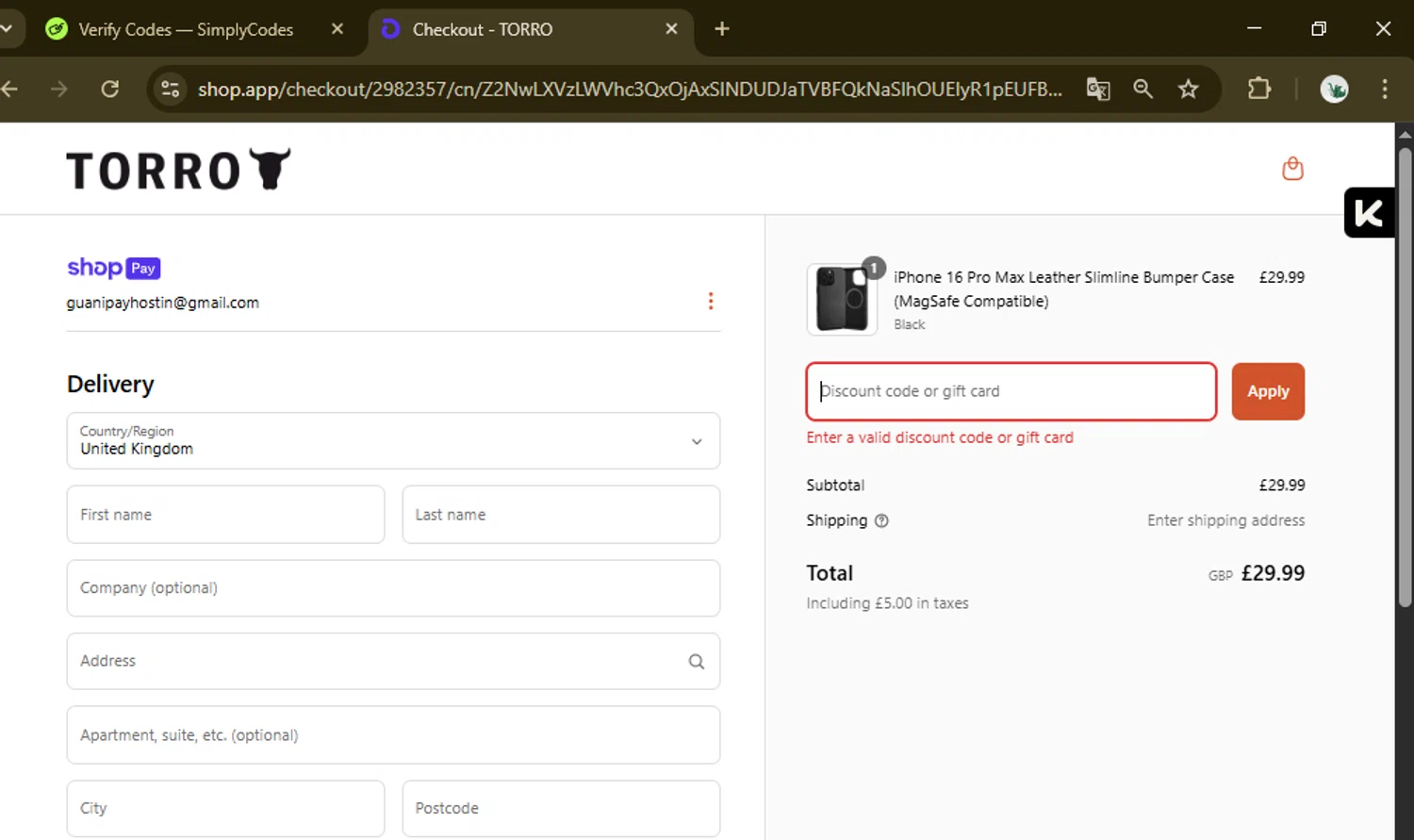The width and height of the screenshot is (1414, 840).
Task: Close the Verify Codes SimplyCodes tab
Action: [337, 29]
